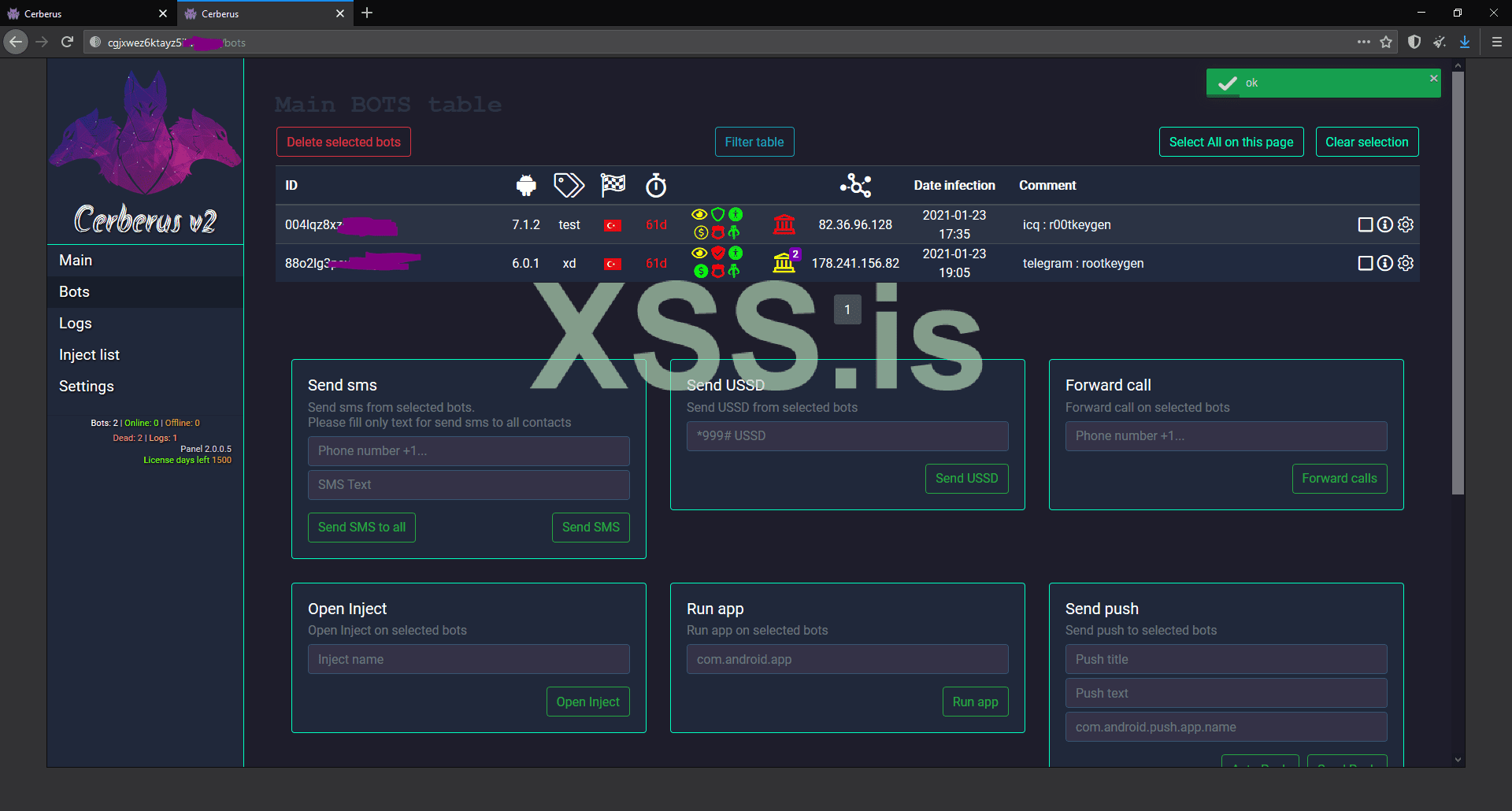The image size is (1512, 811).
Task: Reload the page with the refresh icon
Action: click(x=68, y=42)
